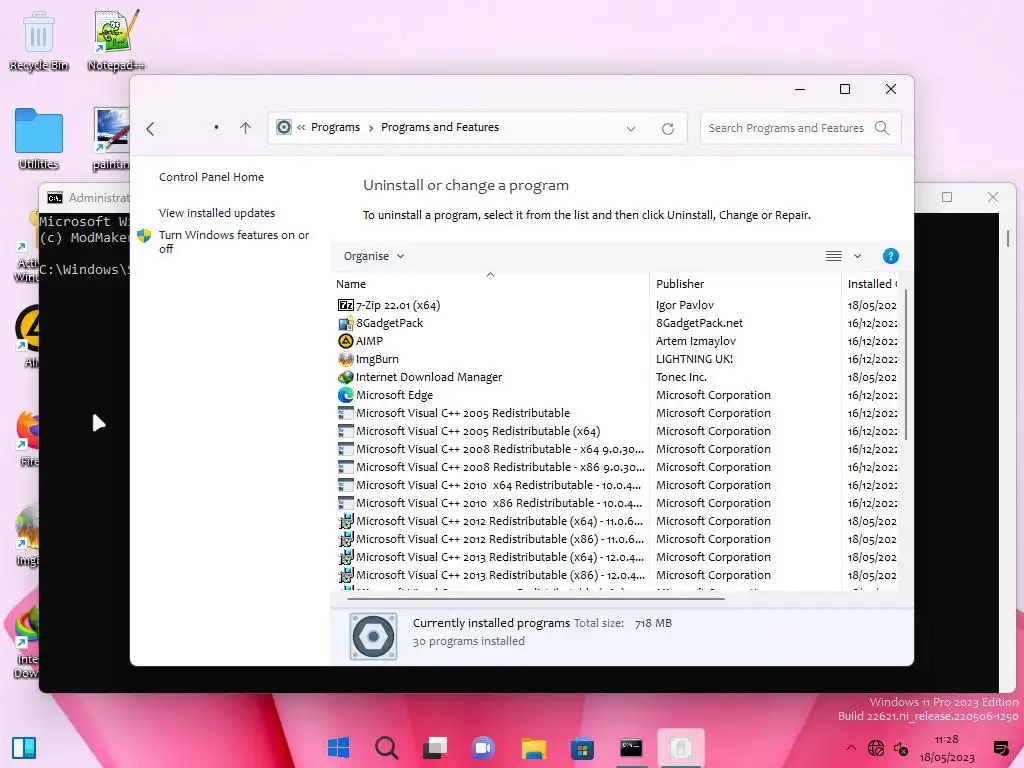The height and width of the screenshot is (768, 1024).
Task: Open Control Panel Home link
Action: (x=211, y=177)
